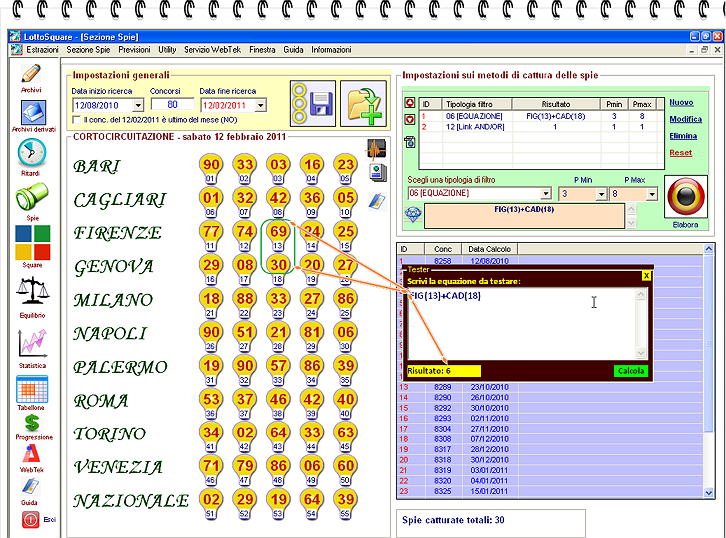Image resolution: width=726 pixels, height=538 pixels.
Task: Click the Elabora red round button
Action: (x=686, y=197)
